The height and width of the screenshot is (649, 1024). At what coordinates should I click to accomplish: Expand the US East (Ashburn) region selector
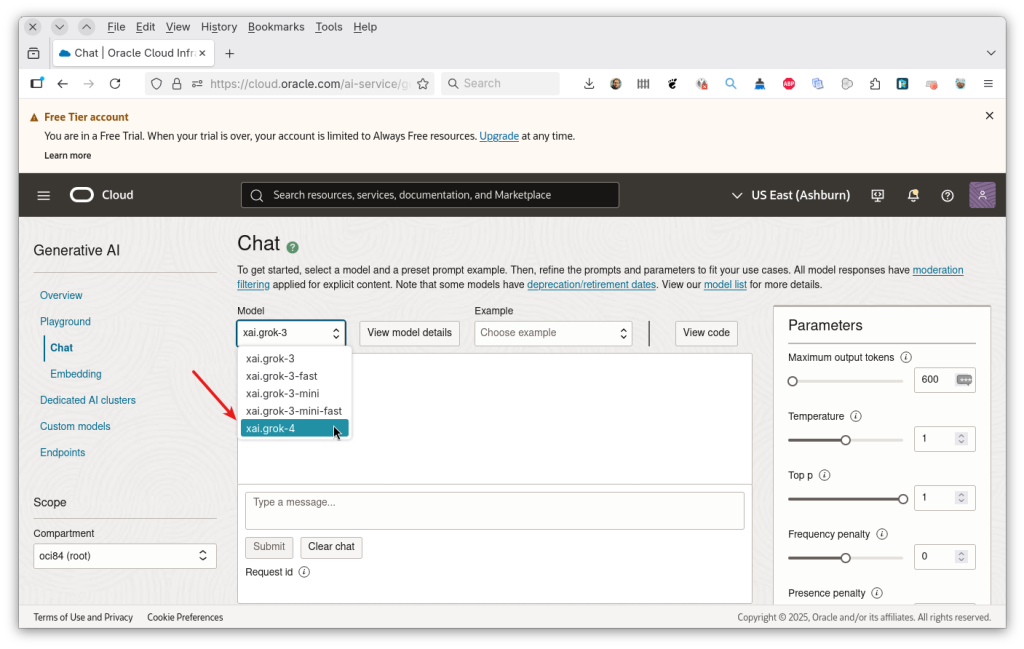pyautogui.click(x=791, y=195)
